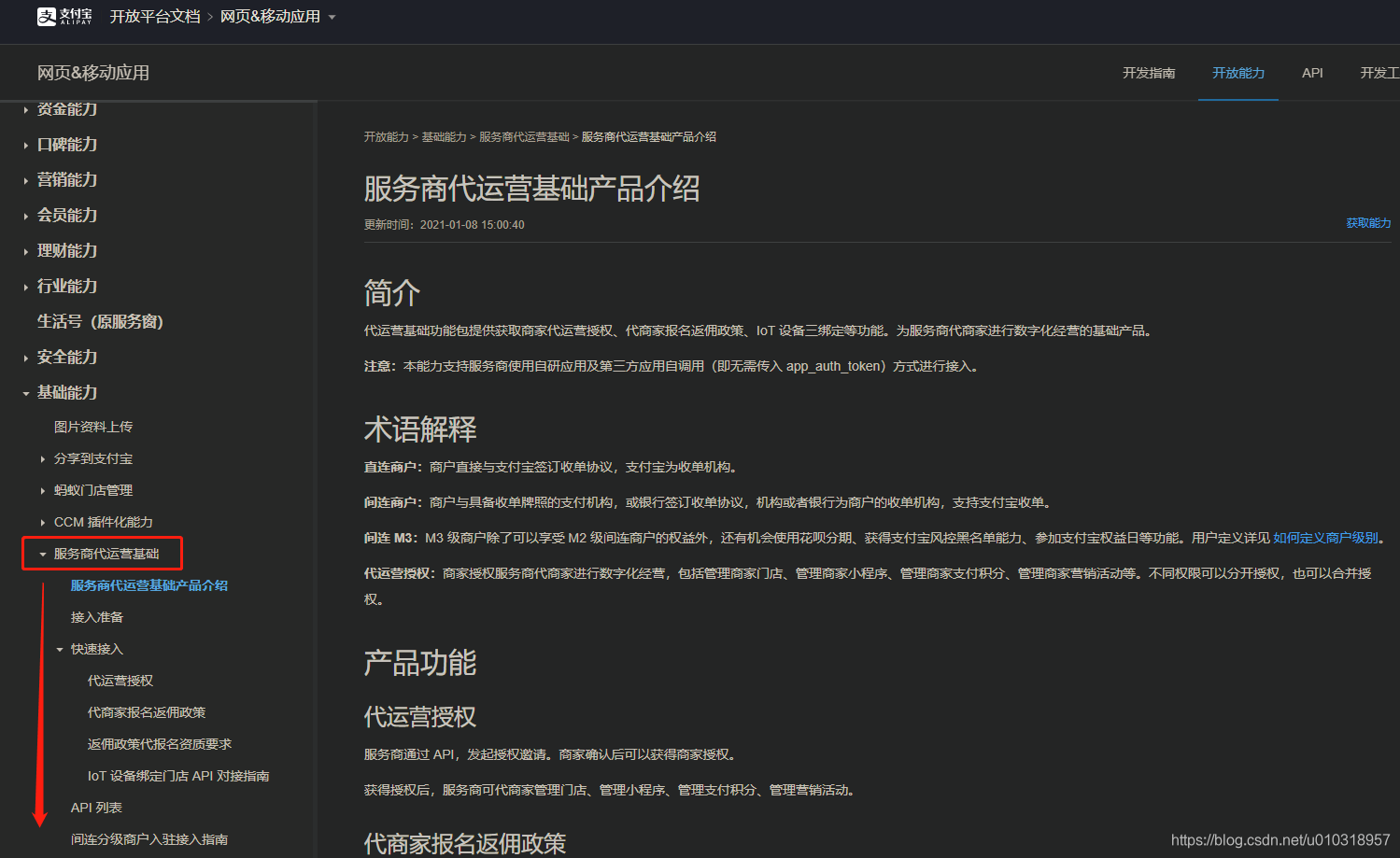Open CCM 插件化能力 section
The height and width of the screenshot is (858, 1400).
(104, 522)
